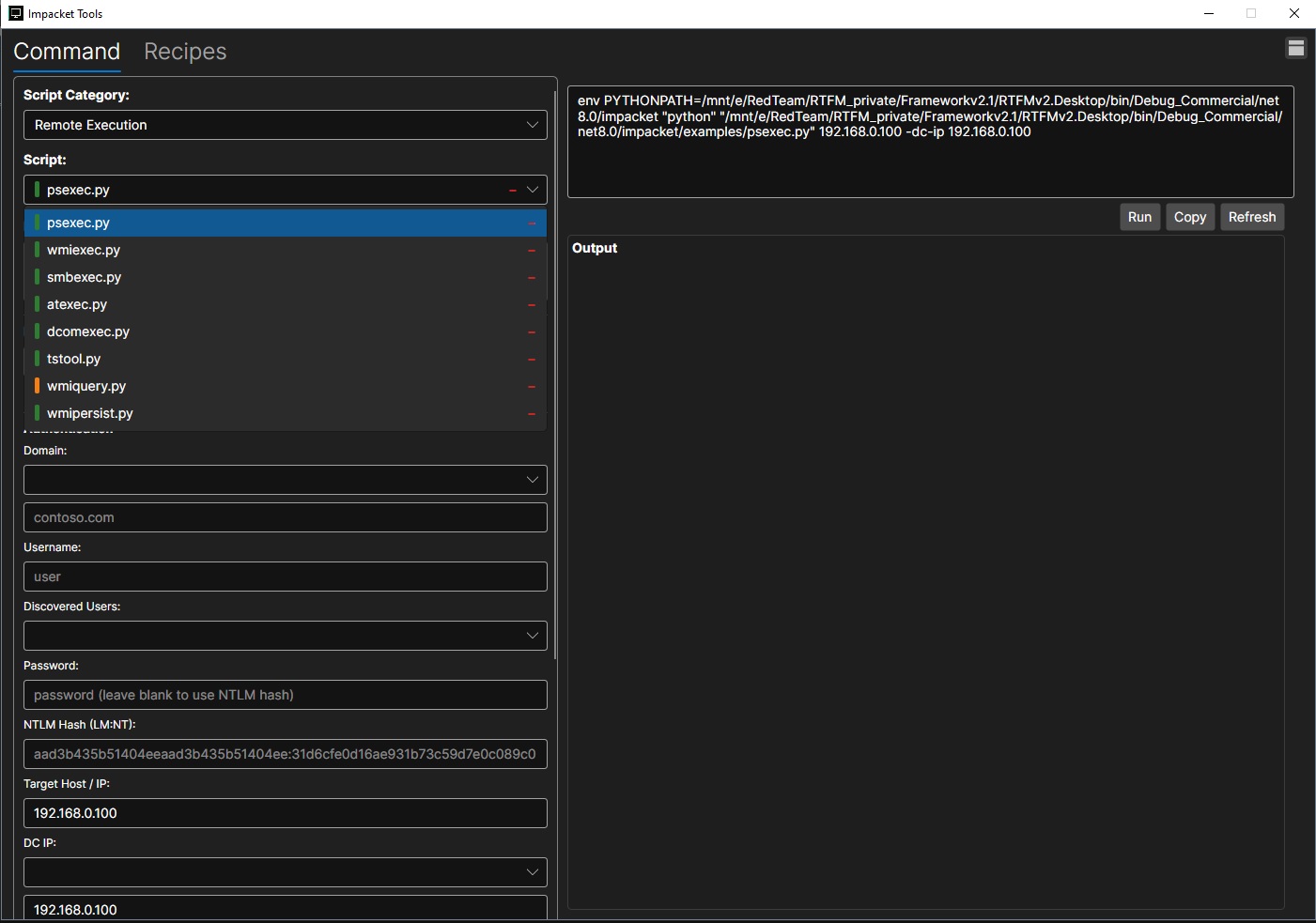Screen dimensions: 1316x923
Task: Click the red dash icon beside wmiexec.py
Action: coord(532,251)
